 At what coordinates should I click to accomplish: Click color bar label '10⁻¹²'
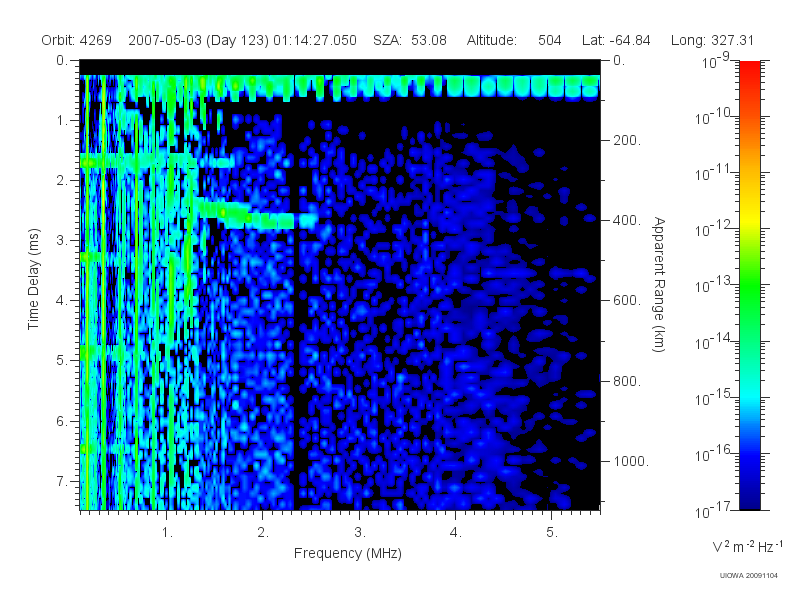tap(714, 229)
